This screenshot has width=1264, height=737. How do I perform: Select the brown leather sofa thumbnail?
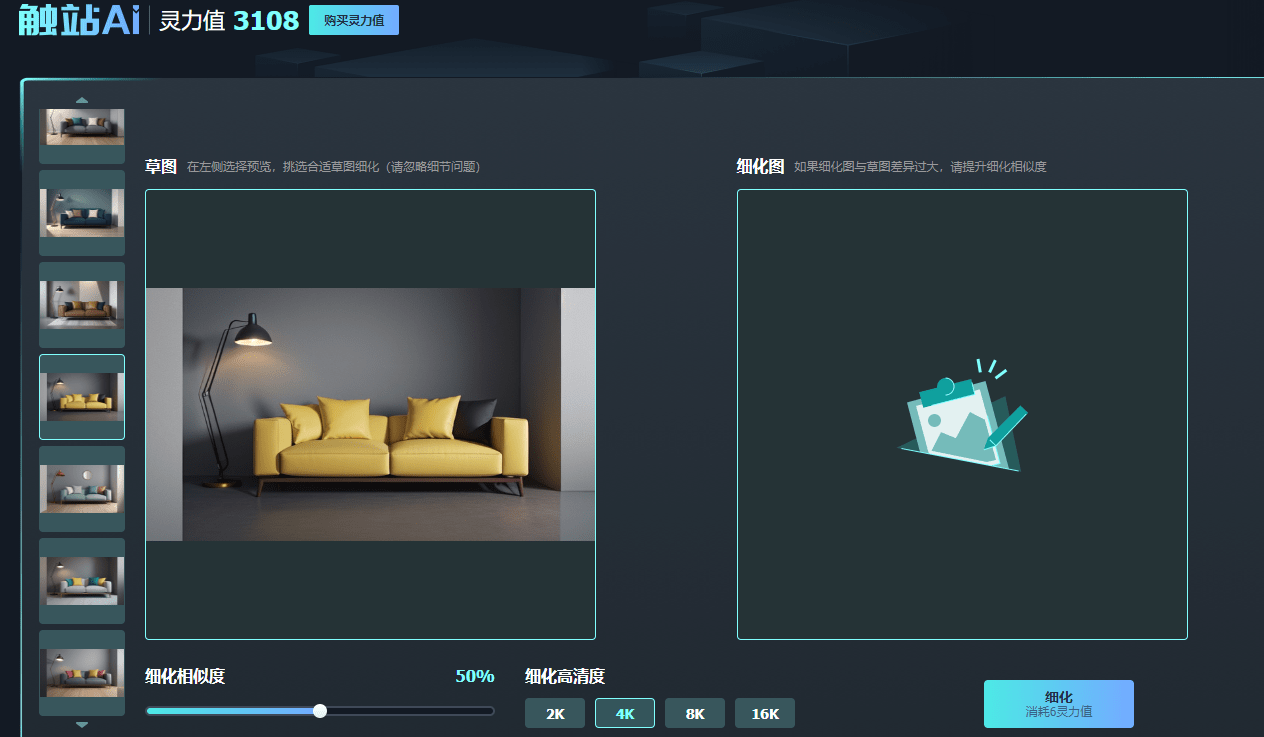[82, 305]
